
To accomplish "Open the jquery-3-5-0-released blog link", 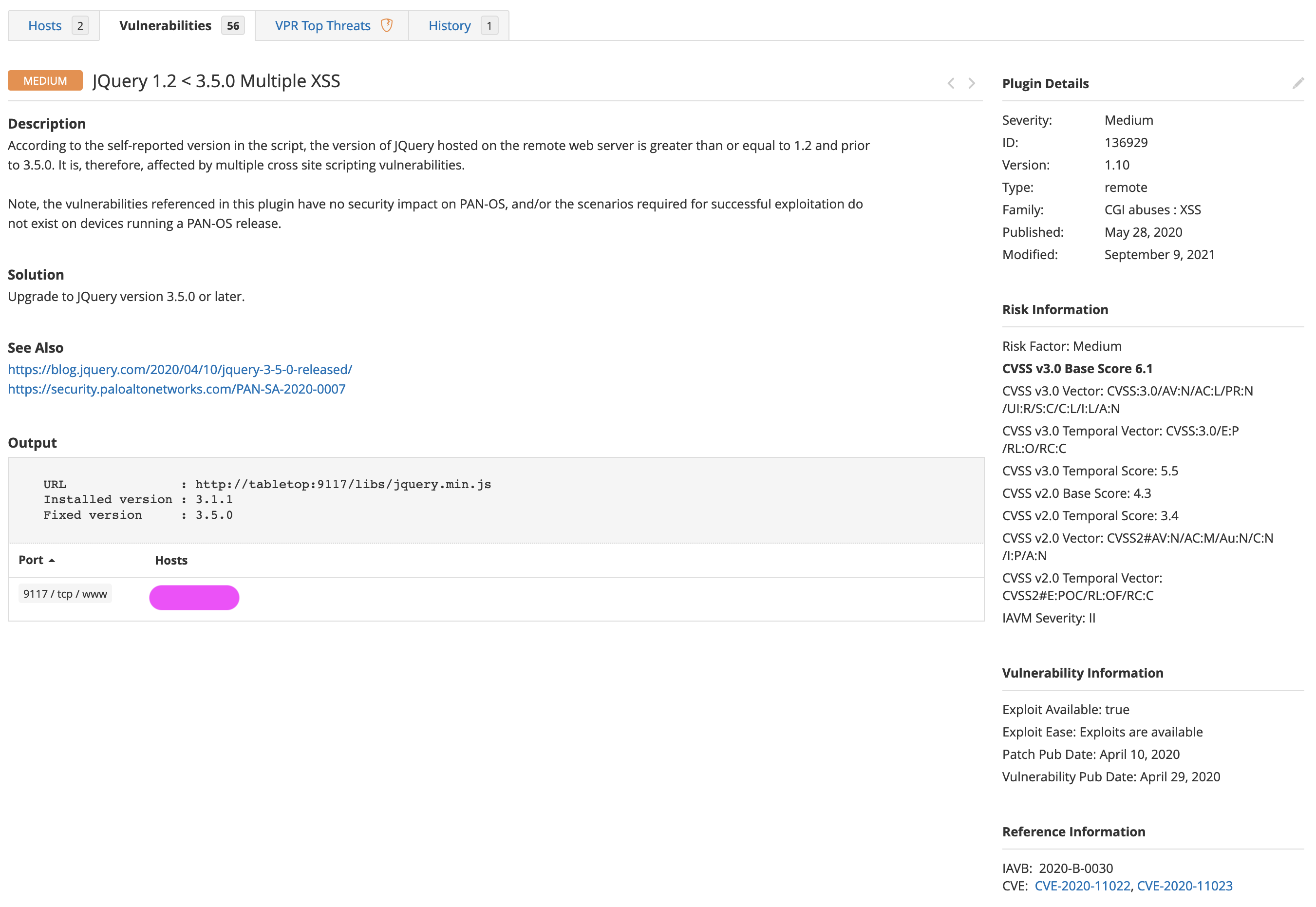I will pos(180,369).
